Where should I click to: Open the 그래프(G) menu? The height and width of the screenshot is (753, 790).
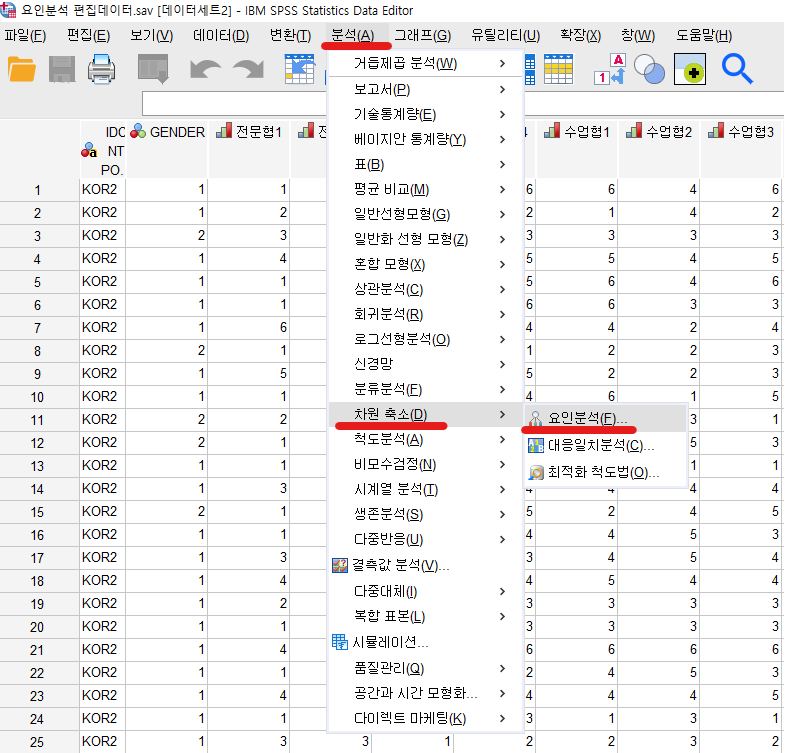click(x=422, y=35)
